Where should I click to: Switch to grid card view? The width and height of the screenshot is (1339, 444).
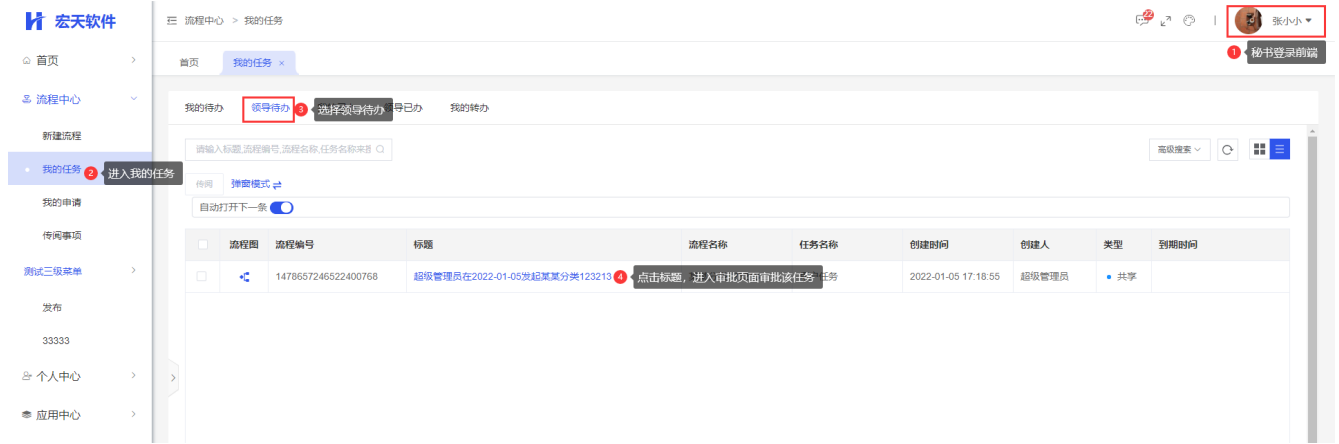click(1259, 149)
